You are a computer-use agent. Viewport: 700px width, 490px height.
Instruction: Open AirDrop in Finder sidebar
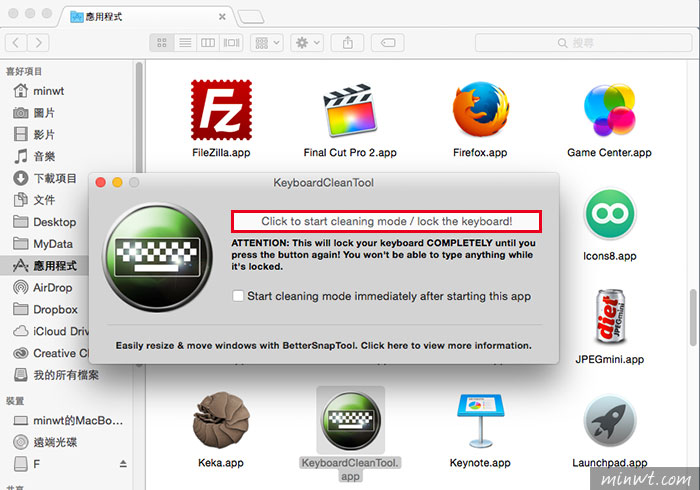[43, 288]
